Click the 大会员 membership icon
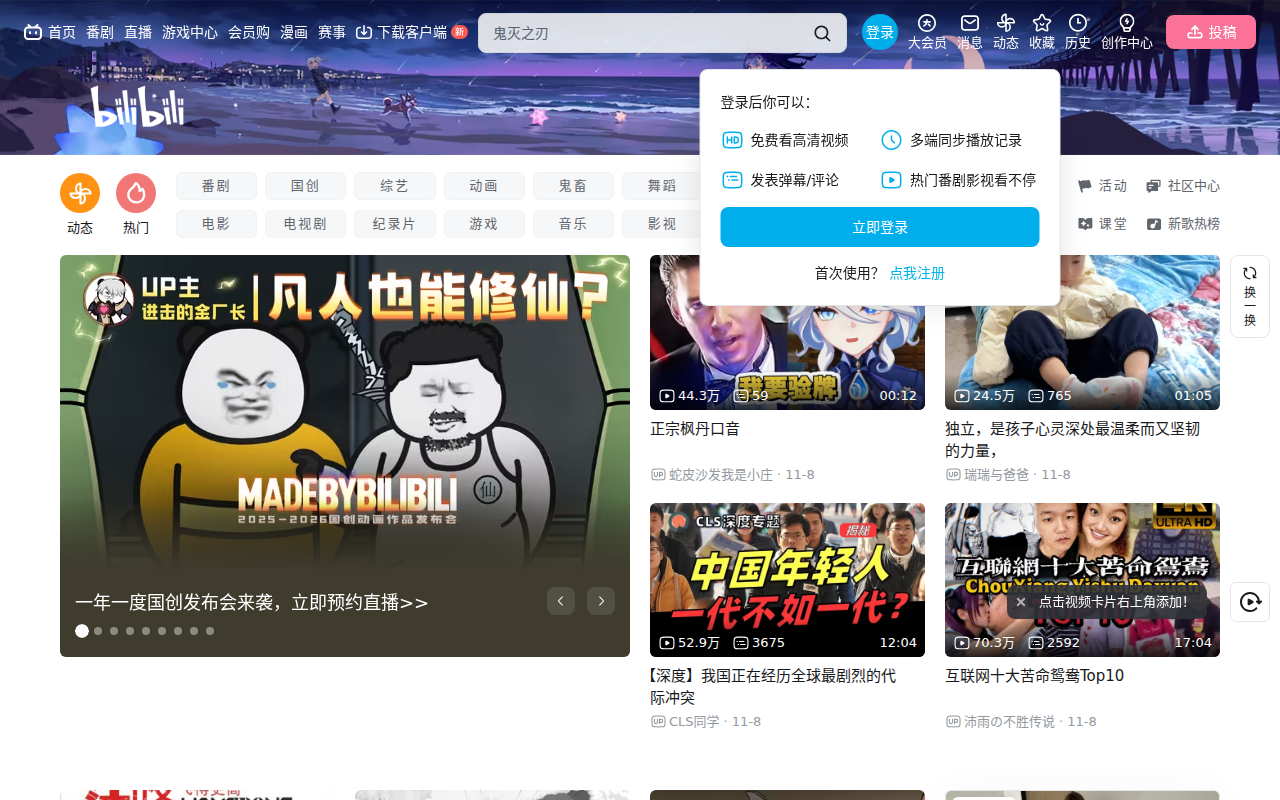 (x=926, y=31)
